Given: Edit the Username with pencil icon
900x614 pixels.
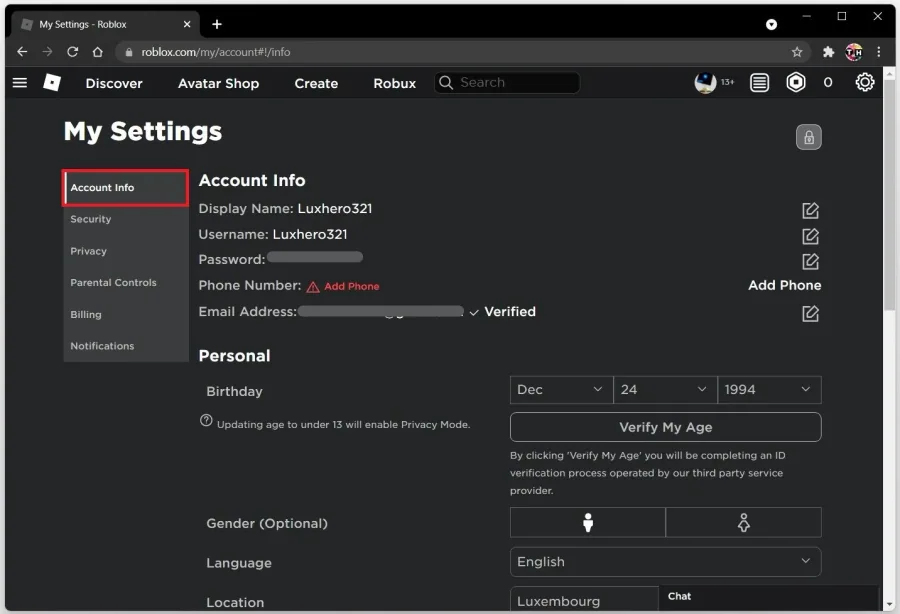Looking at the screenshot, I should [x=810, y=236].
